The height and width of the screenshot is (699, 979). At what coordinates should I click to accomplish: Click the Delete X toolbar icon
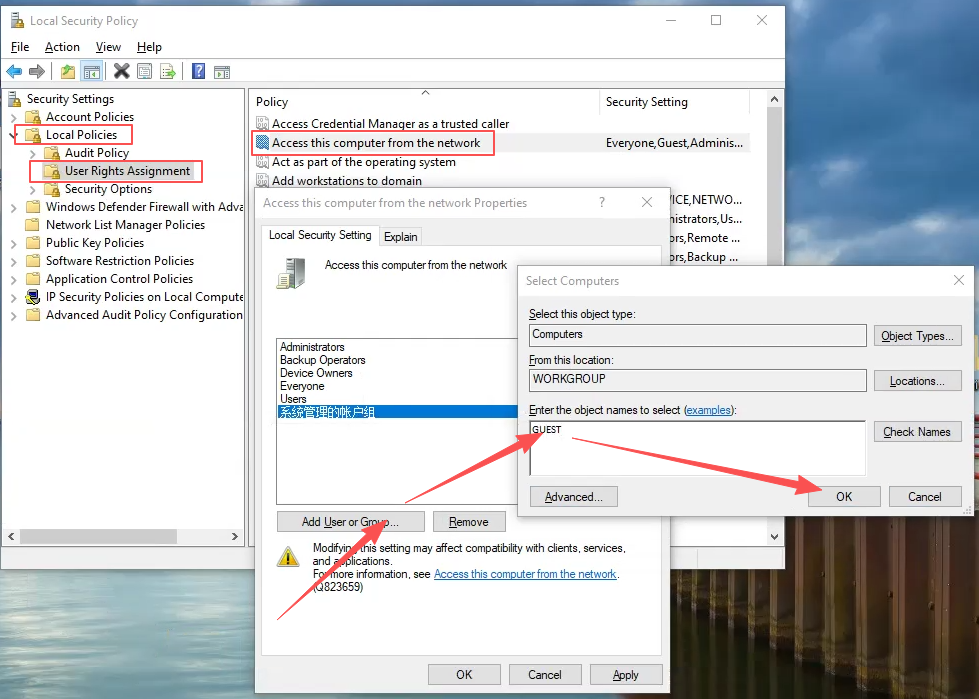pos(122,72)
